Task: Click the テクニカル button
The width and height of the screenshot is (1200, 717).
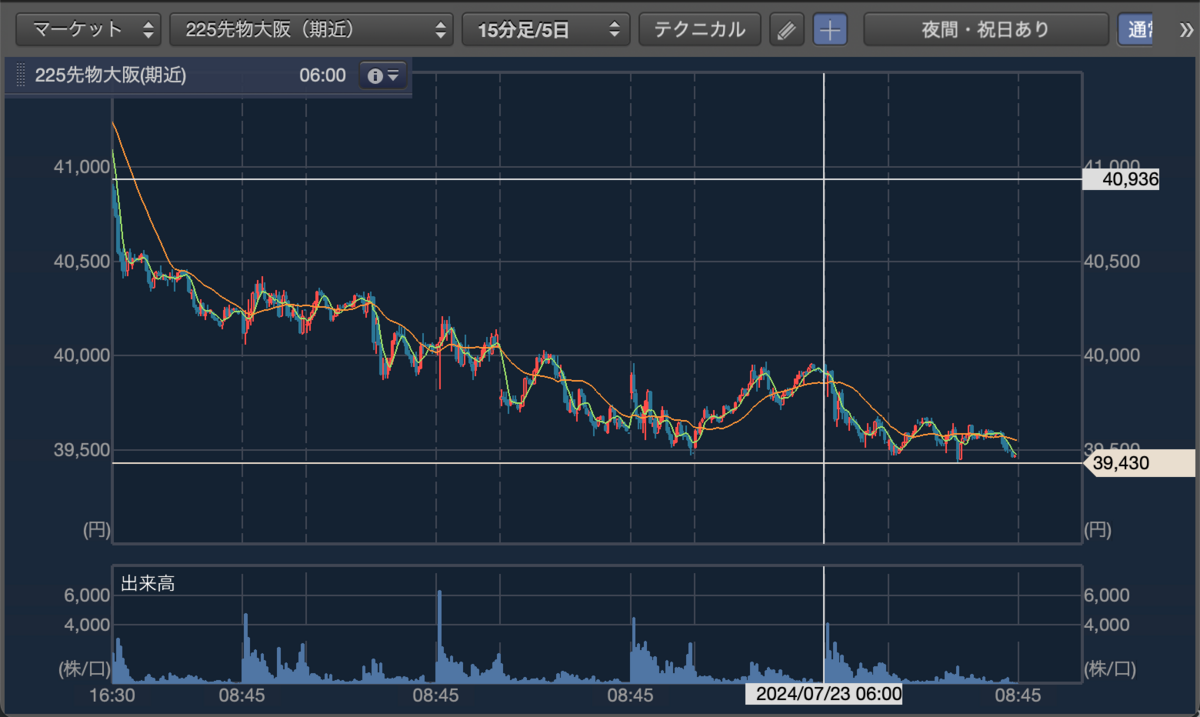Action: [700, 29]
